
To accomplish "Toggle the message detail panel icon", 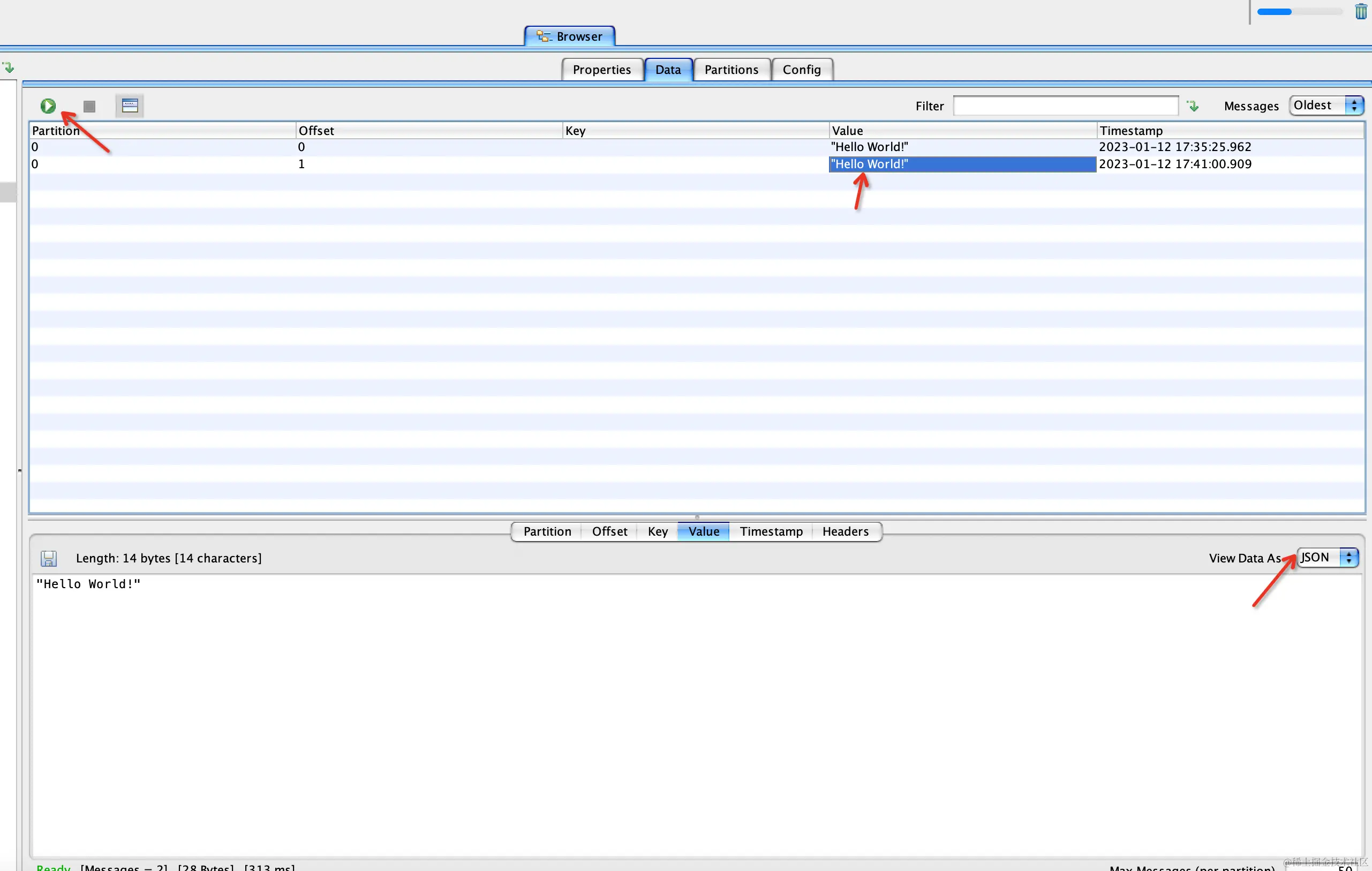I will click(x=130, y=106).
